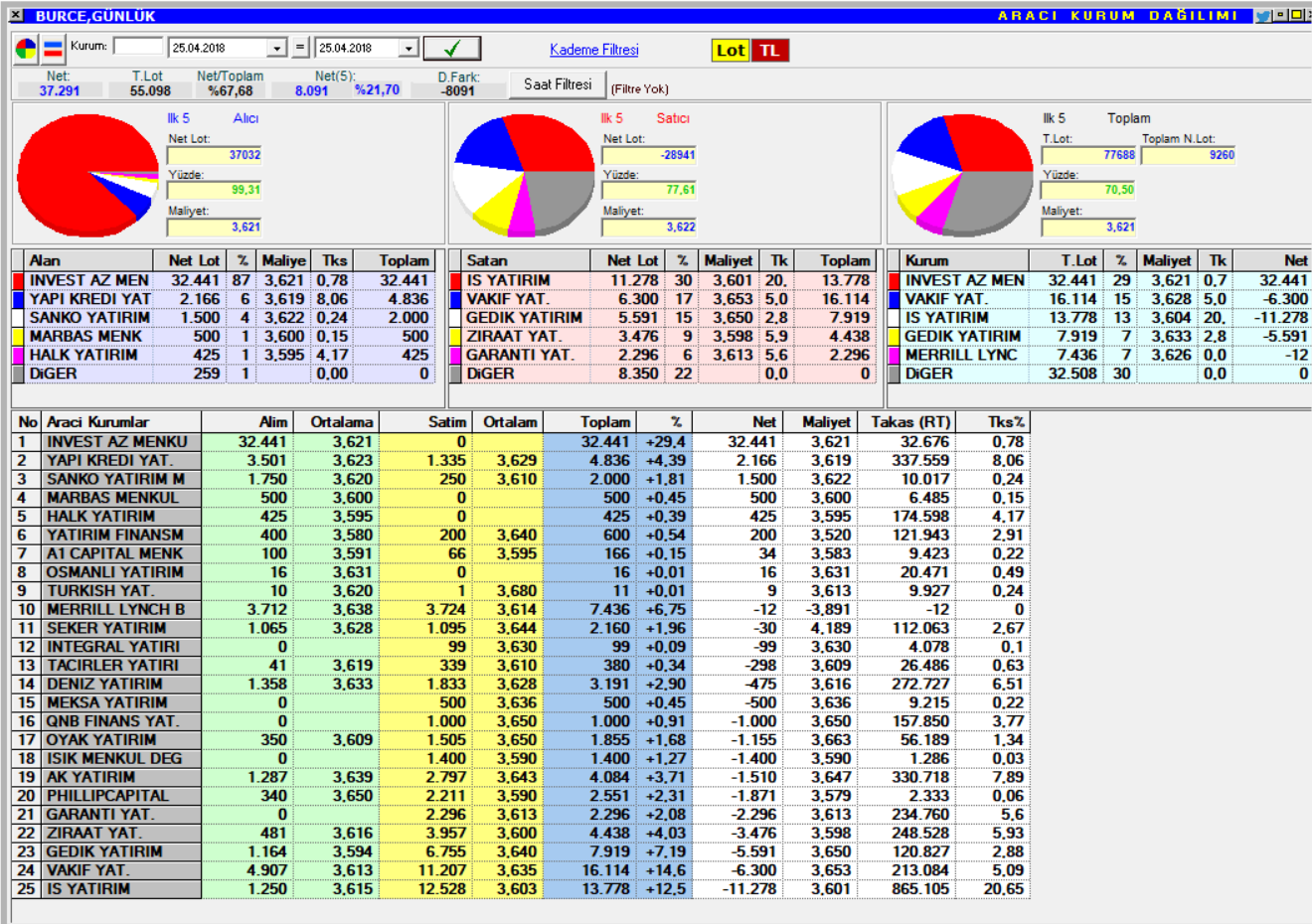1312x924 pixels.
Task: Switch to bar list view icon
Action: pyautogui.click(x=53, y=48)
